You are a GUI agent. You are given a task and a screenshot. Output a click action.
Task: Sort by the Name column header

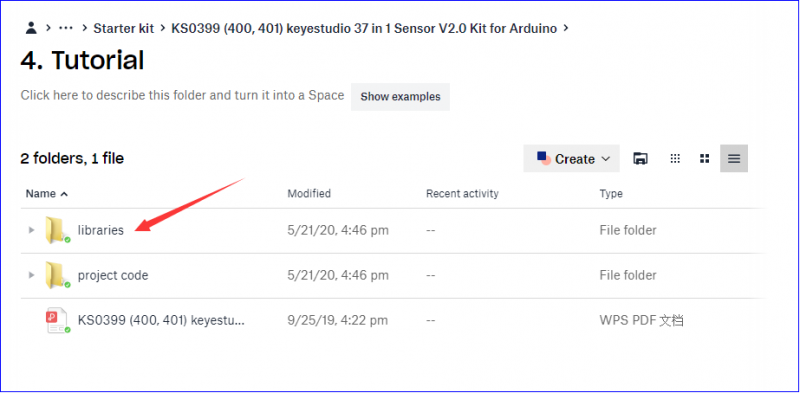pos(46,193)
